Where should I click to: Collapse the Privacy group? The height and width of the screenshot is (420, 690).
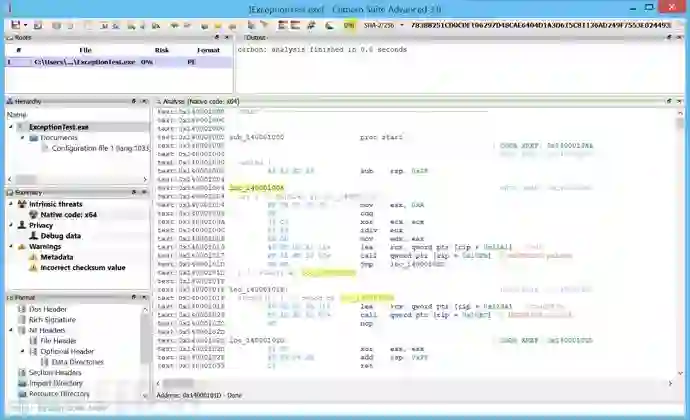[x=11, y=225]
